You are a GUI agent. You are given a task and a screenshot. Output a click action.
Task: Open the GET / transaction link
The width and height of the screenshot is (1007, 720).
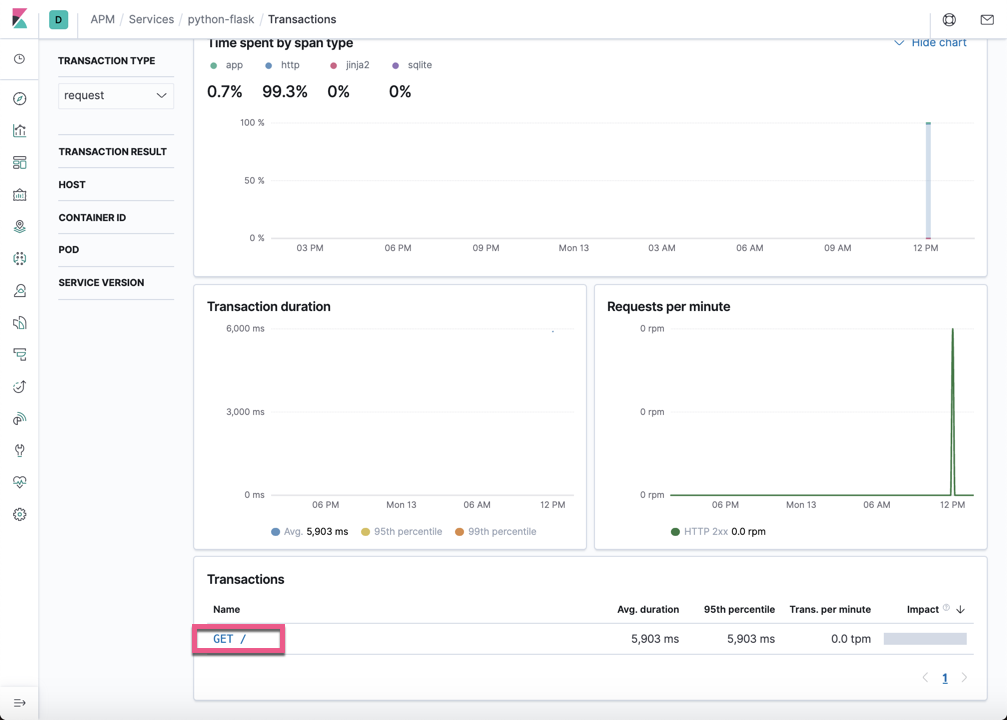click(229, 639)
